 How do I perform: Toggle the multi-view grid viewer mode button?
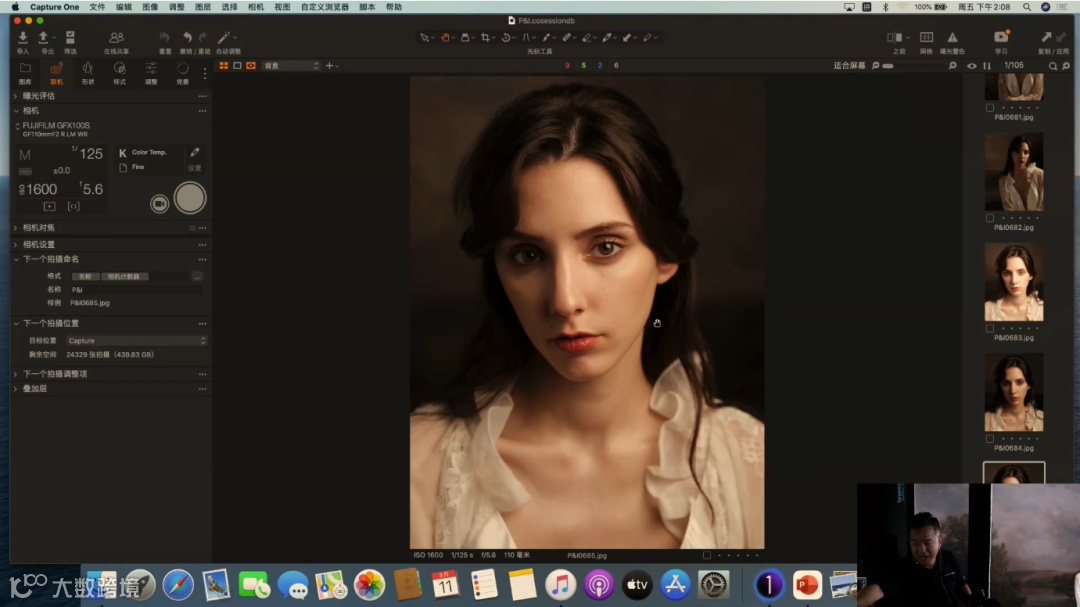(x=224, y=66)
